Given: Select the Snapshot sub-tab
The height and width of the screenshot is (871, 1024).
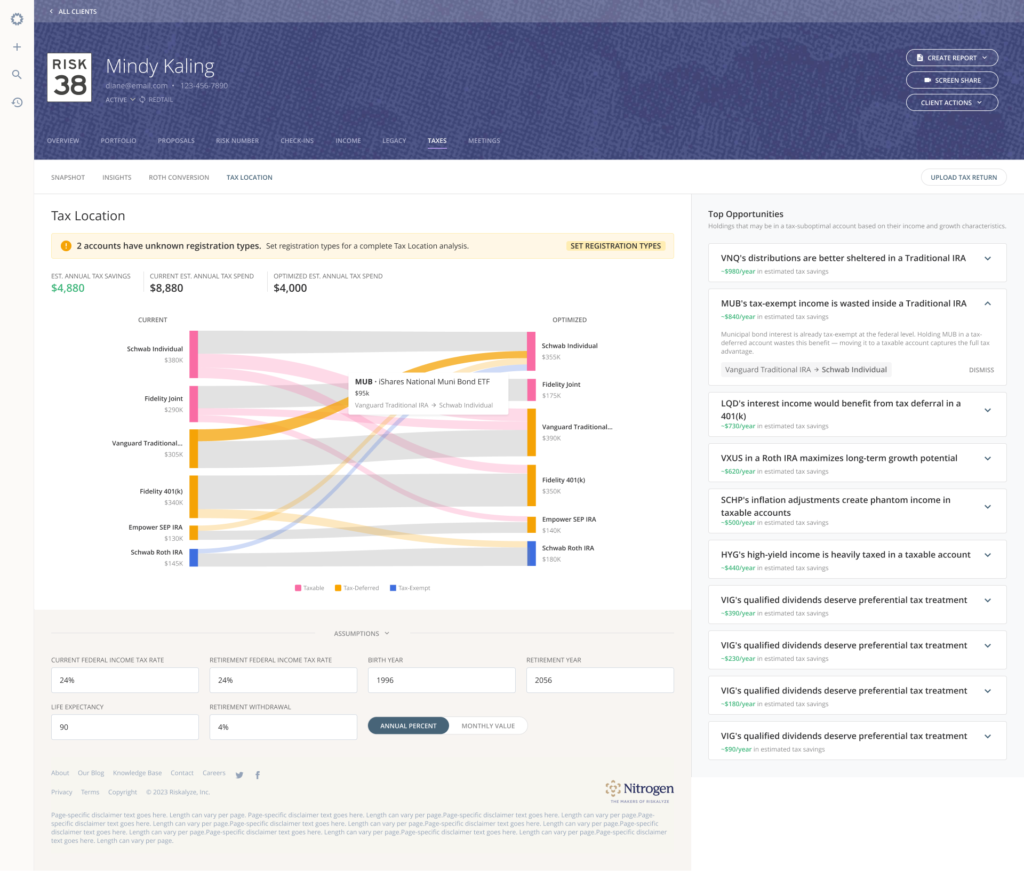Looking at the screenshot, I should 68,178.
